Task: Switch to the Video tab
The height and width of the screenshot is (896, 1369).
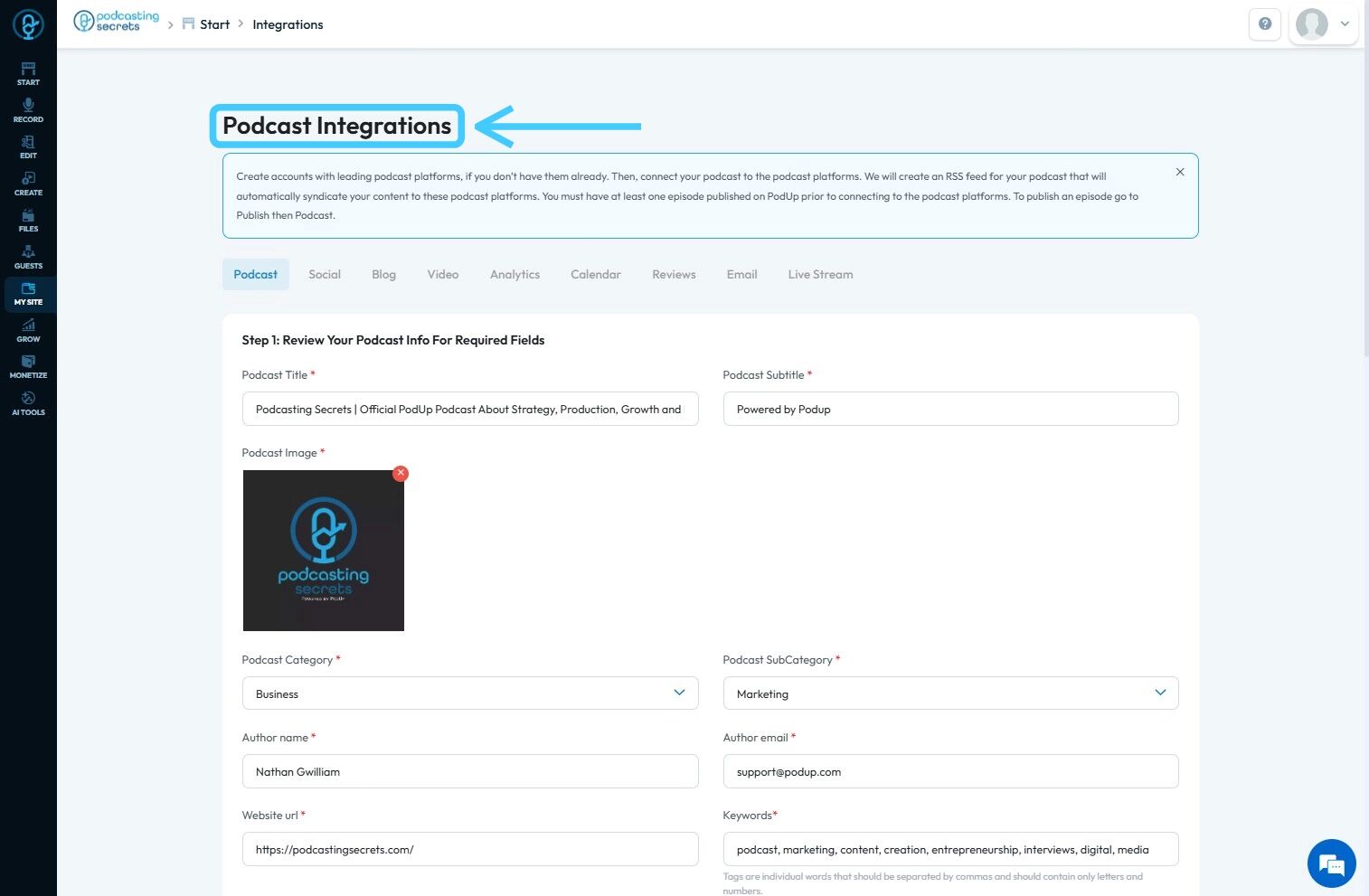Action: click(x=443, y=275)
